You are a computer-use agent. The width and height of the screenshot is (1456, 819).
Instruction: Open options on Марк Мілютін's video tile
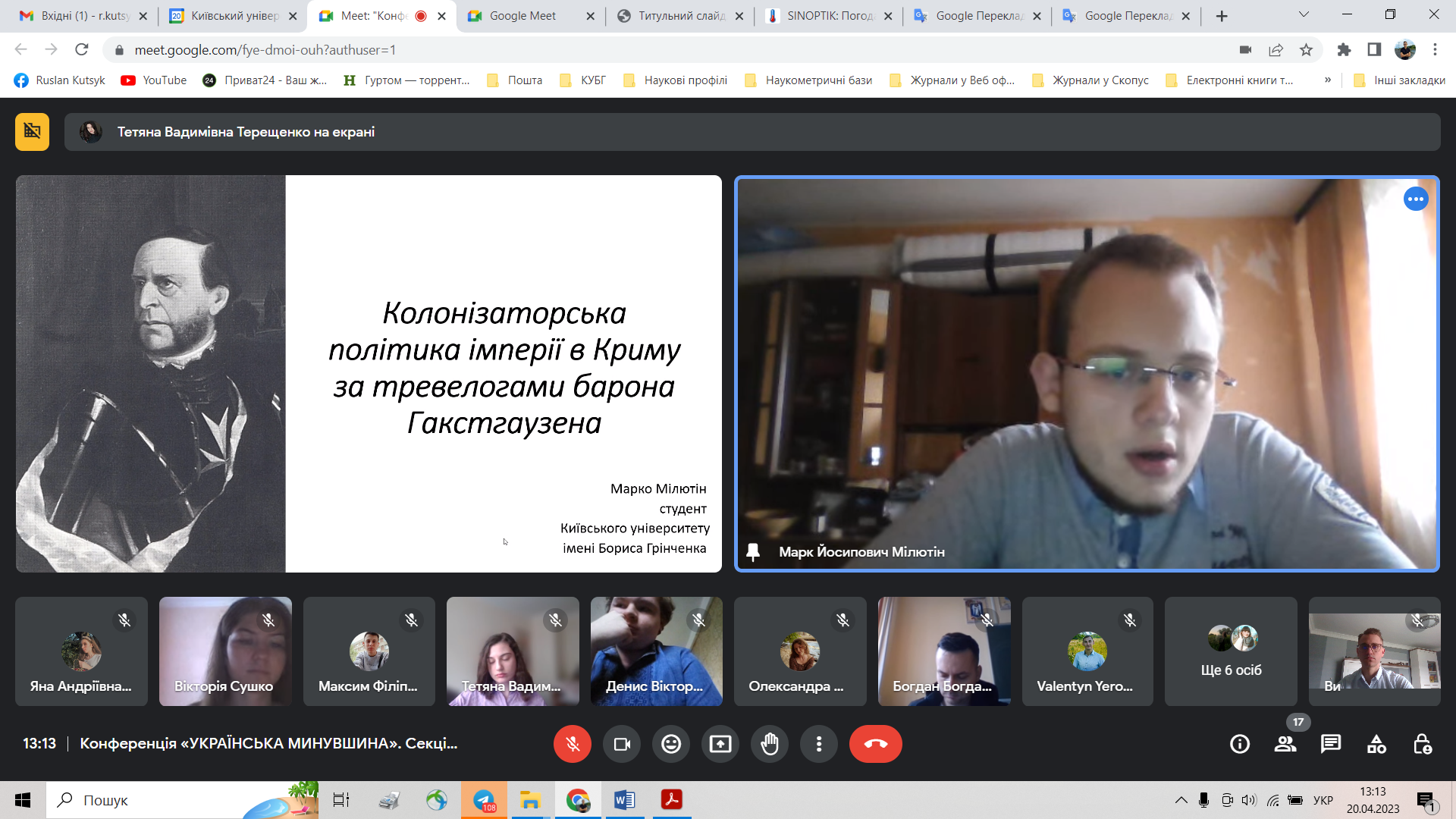click(1415, 199)
